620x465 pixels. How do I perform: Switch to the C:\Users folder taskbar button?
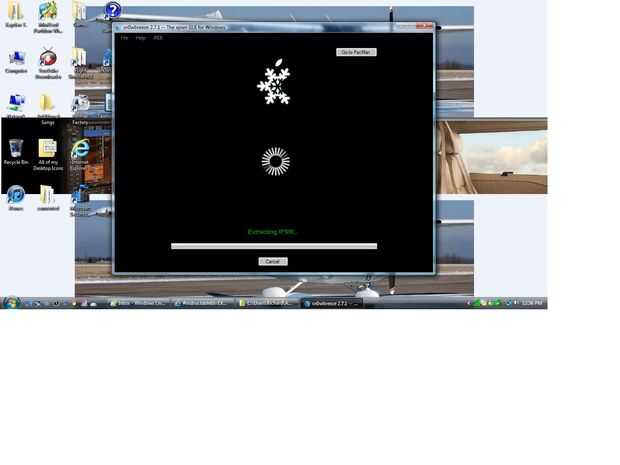click(x=268, y=303)
